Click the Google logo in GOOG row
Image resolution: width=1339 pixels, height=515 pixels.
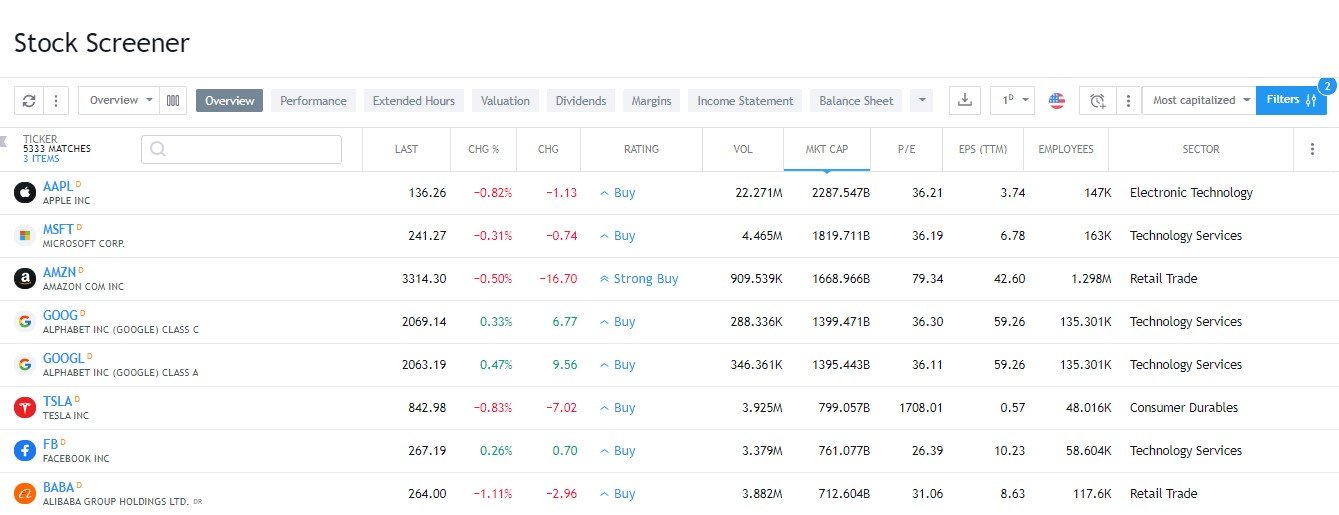(25, 322)
